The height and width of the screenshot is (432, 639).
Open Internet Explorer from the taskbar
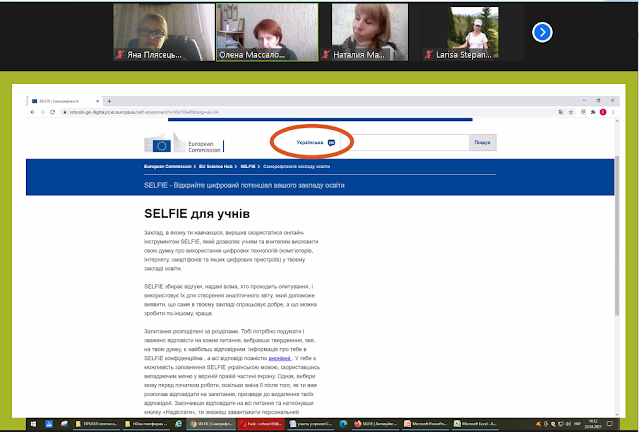[x=178, y=424]
